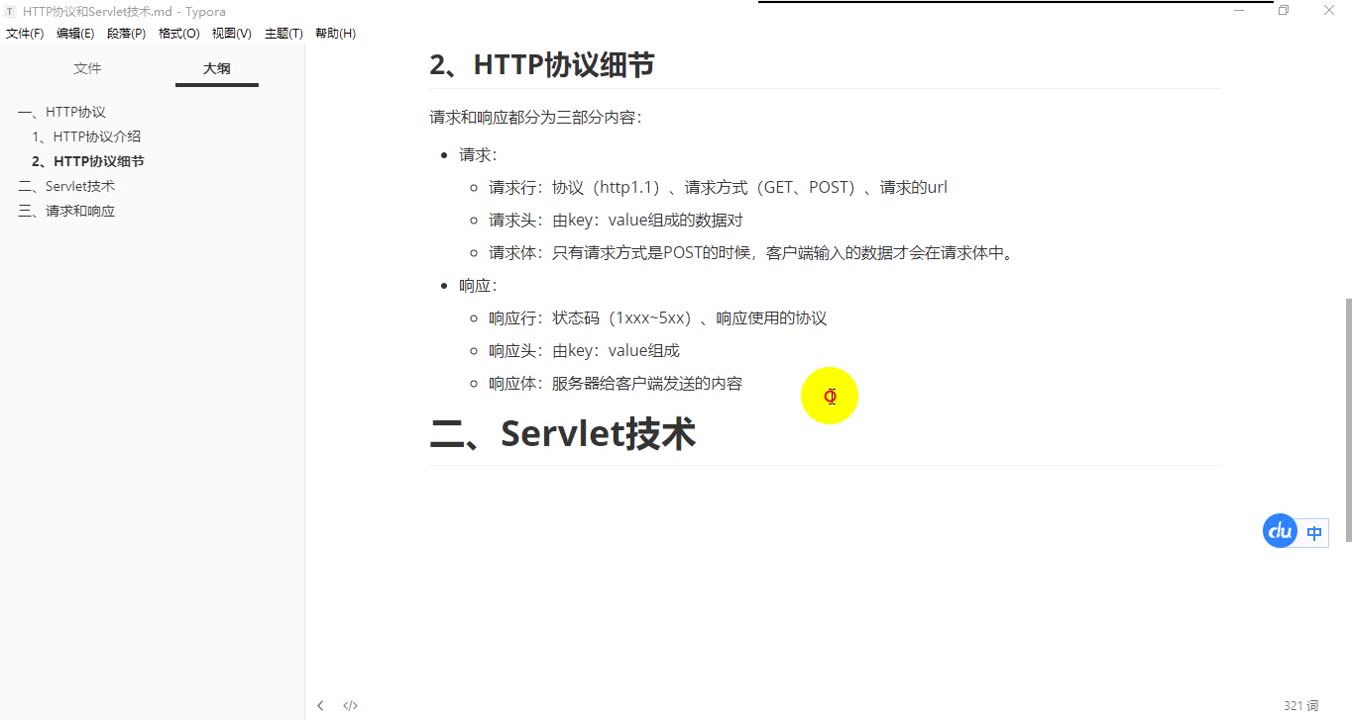Click the bullet item 请求：

coord(478,154)
